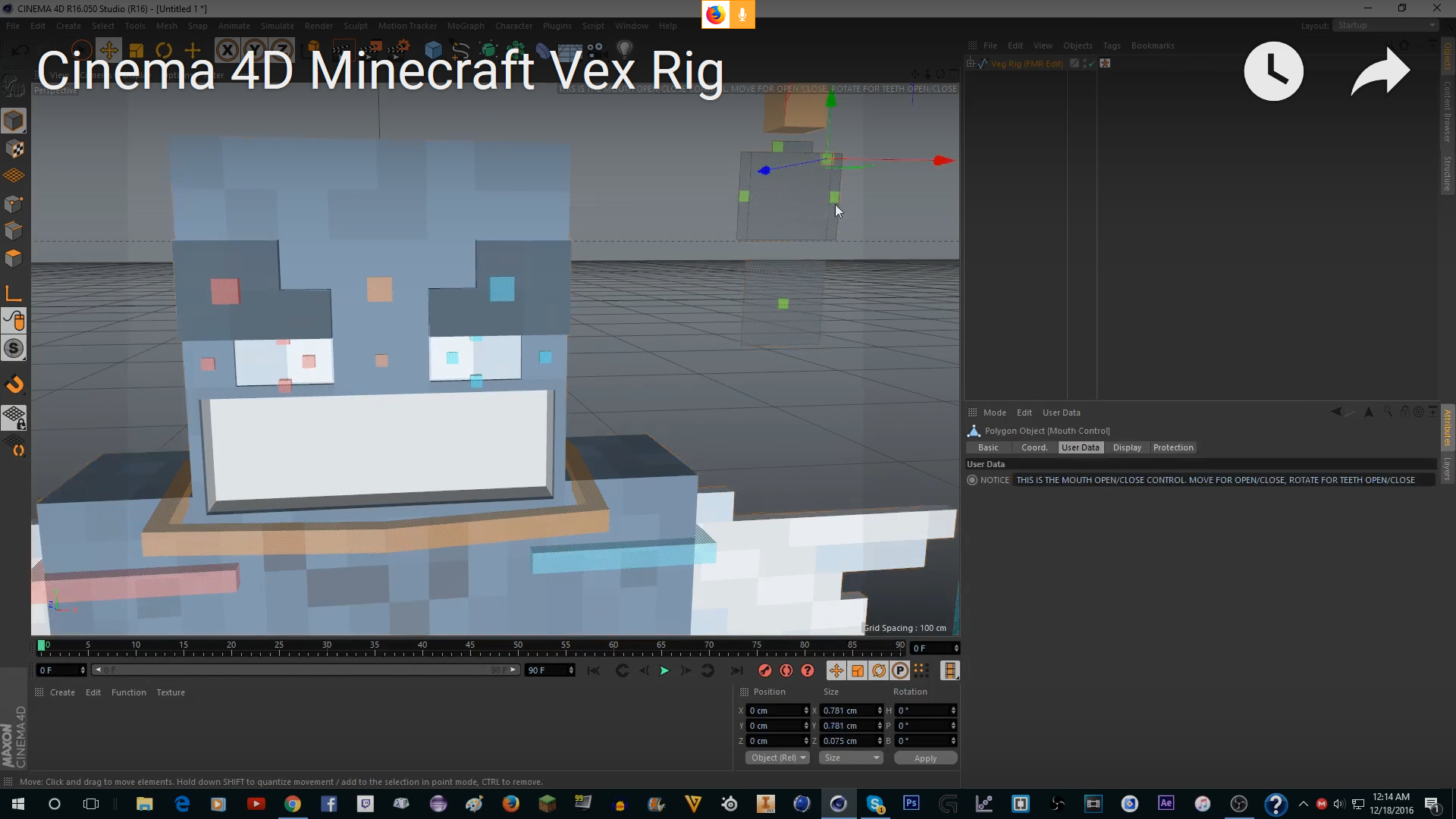Open Objects menu in Object Manager
This screenshot has height=819, width=1456.
click(x=1077, y=45)
